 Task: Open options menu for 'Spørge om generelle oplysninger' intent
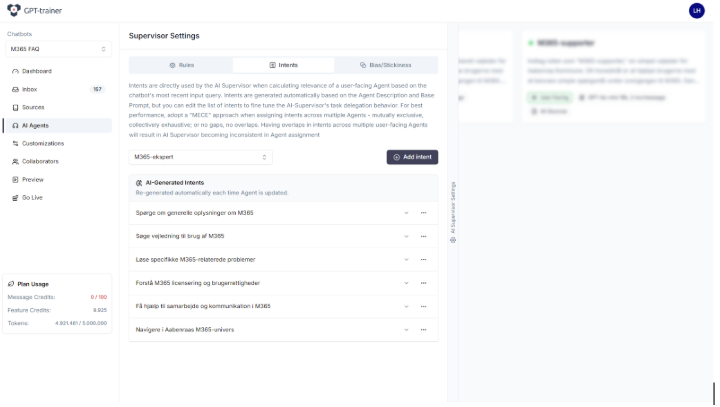(x=423, y=213)
